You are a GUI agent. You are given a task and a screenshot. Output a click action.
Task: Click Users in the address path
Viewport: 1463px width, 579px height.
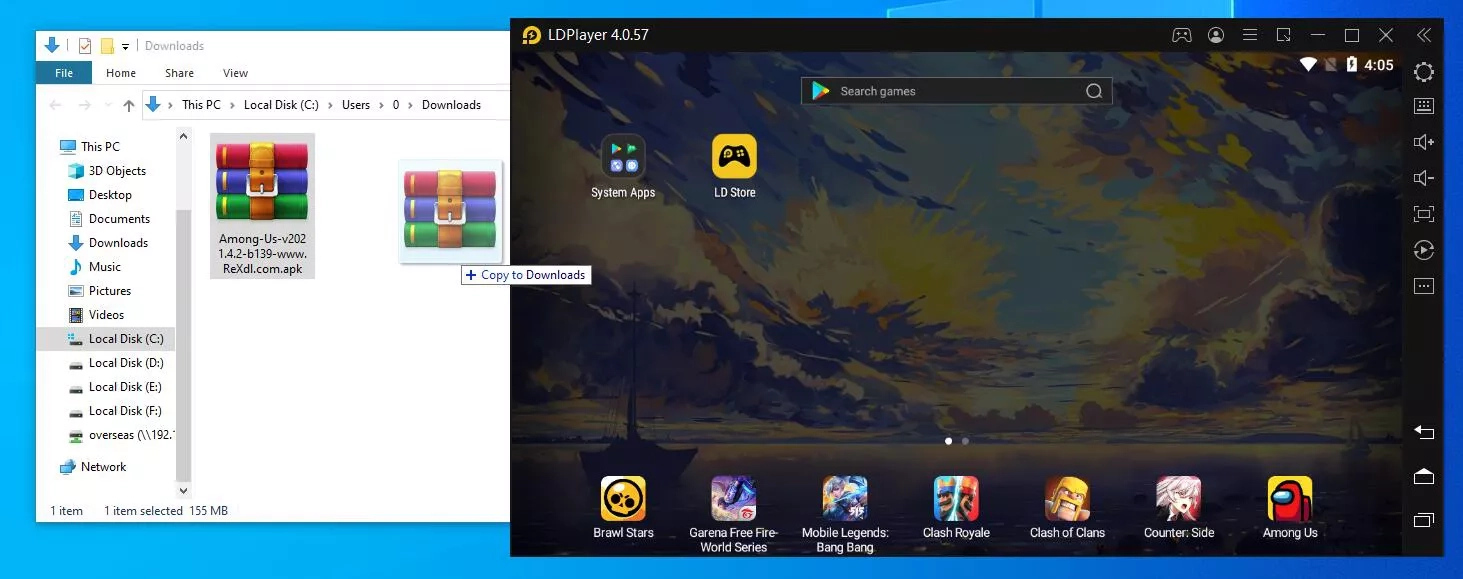tap(356, 105)
